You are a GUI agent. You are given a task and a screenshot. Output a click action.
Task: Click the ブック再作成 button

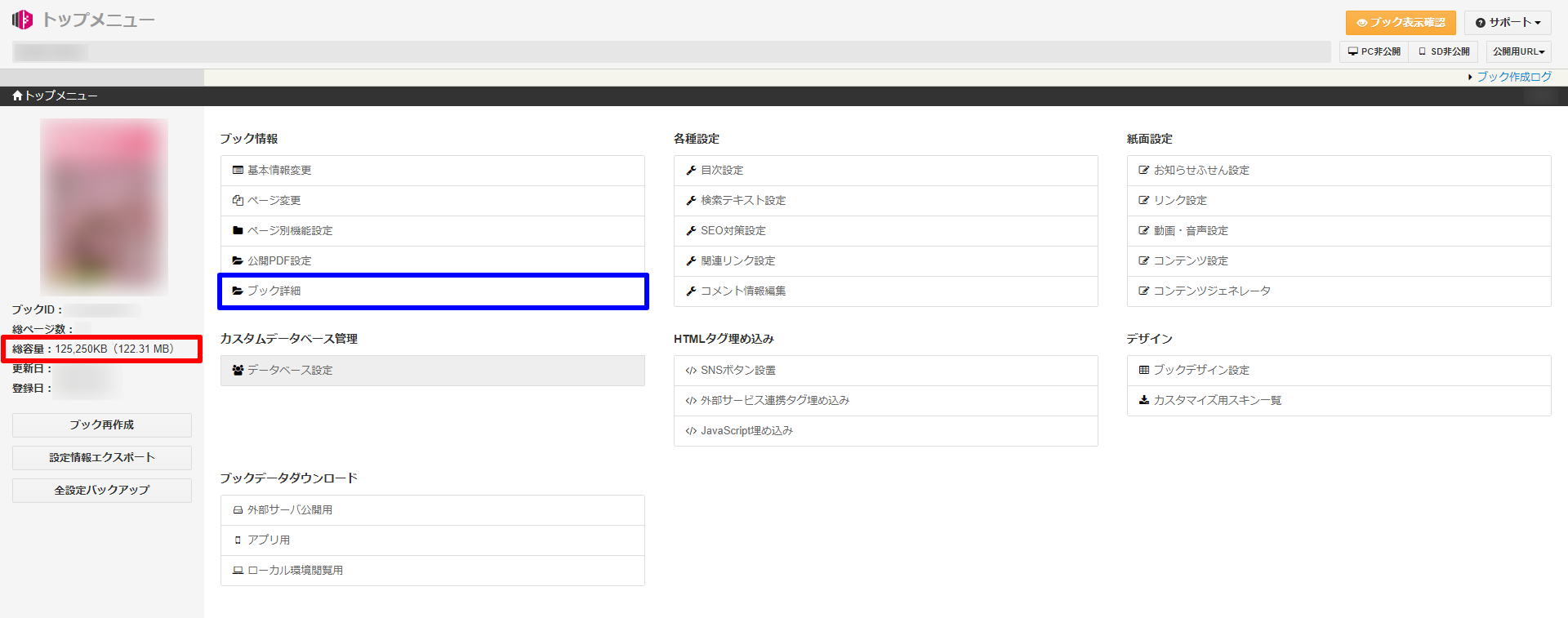coord(102,425)
